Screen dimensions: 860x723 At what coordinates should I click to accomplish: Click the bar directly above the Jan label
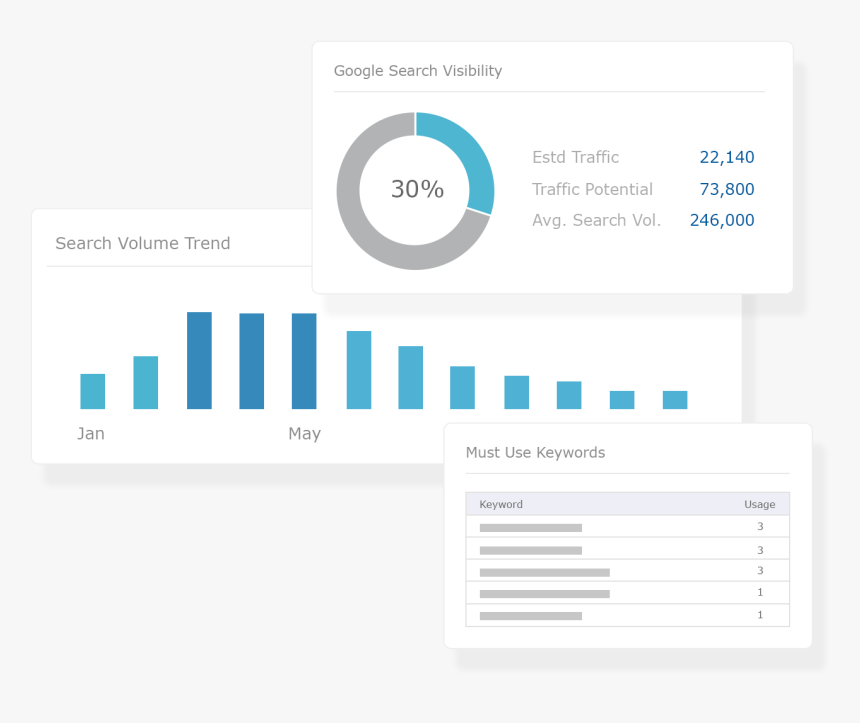click(x=93, y=391)
